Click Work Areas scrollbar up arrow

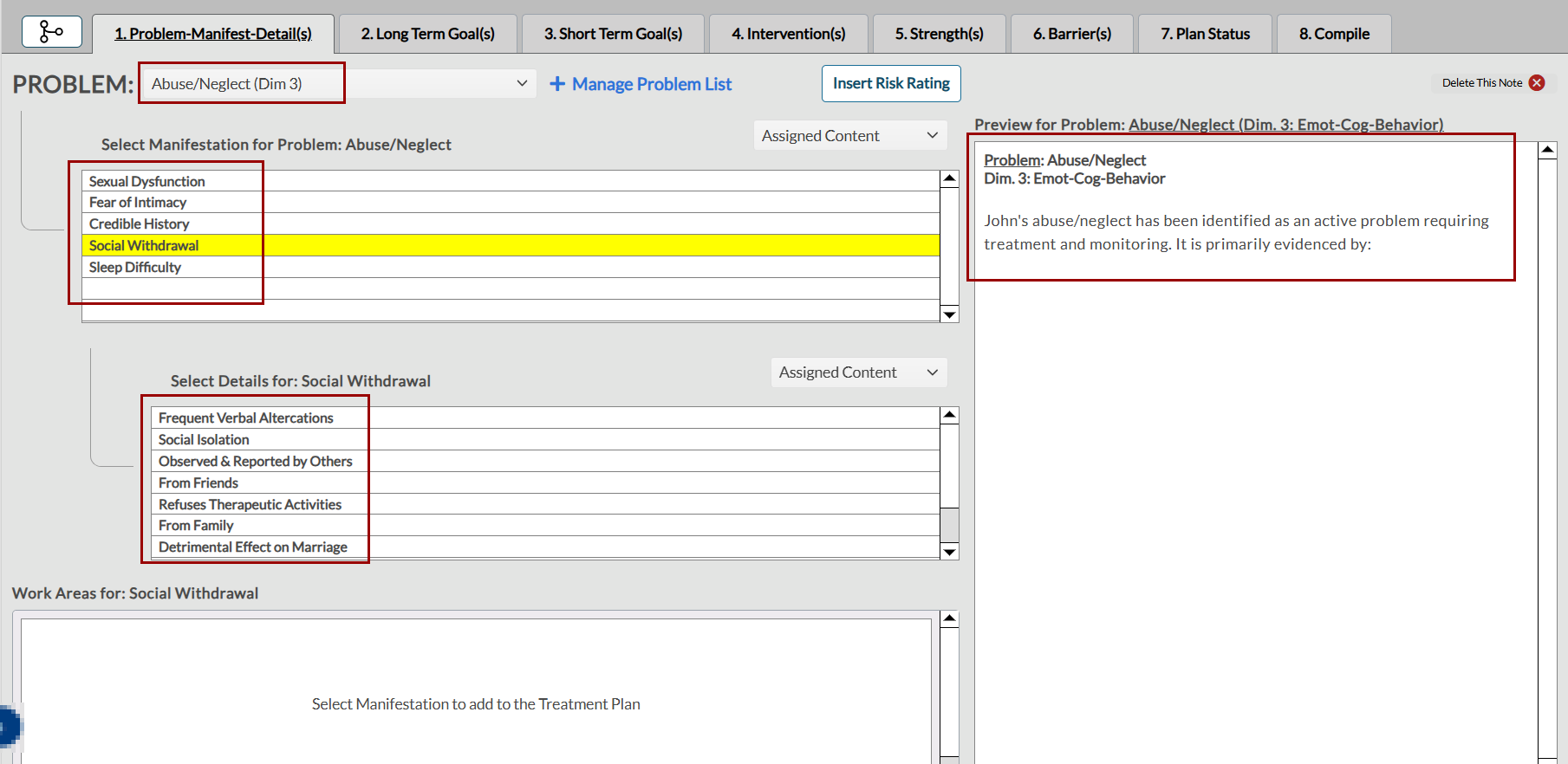(x=950, y=619)
